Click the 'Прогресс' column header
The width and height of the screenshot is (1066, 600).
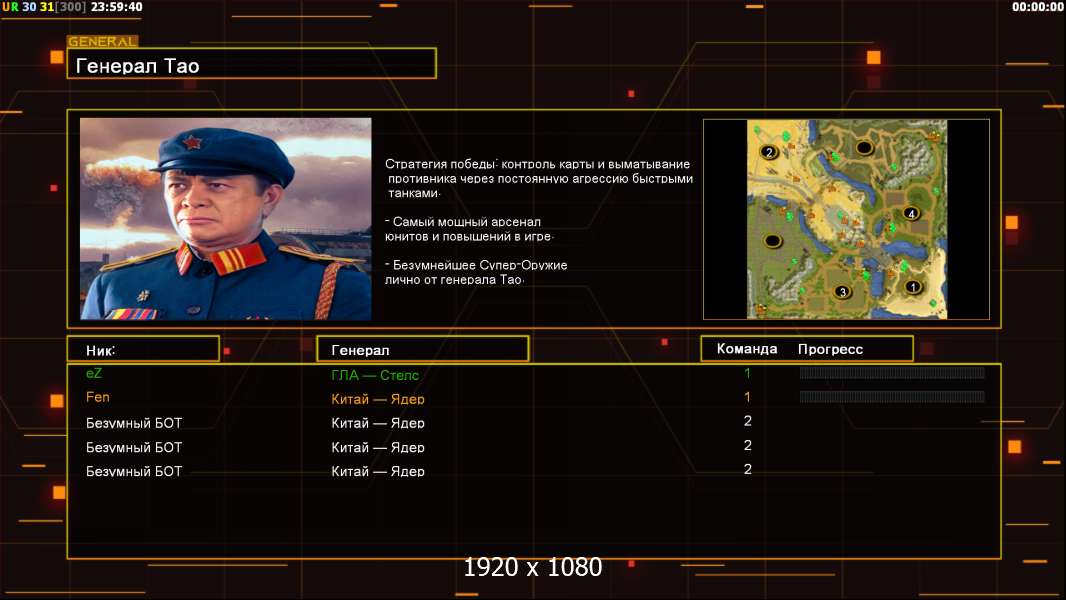[830, 349]
